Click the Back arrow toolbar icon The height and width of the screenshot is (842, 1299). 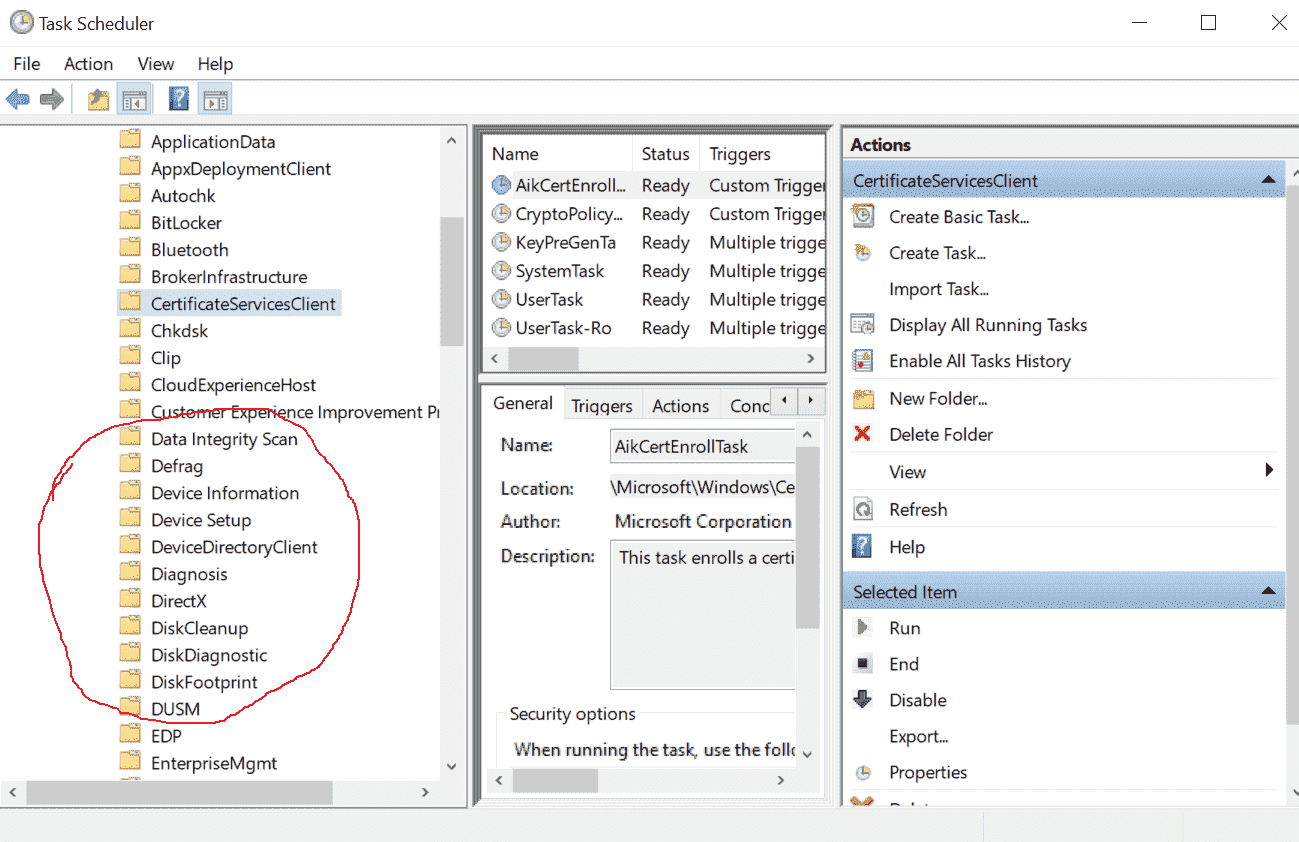tap(18, 99)
